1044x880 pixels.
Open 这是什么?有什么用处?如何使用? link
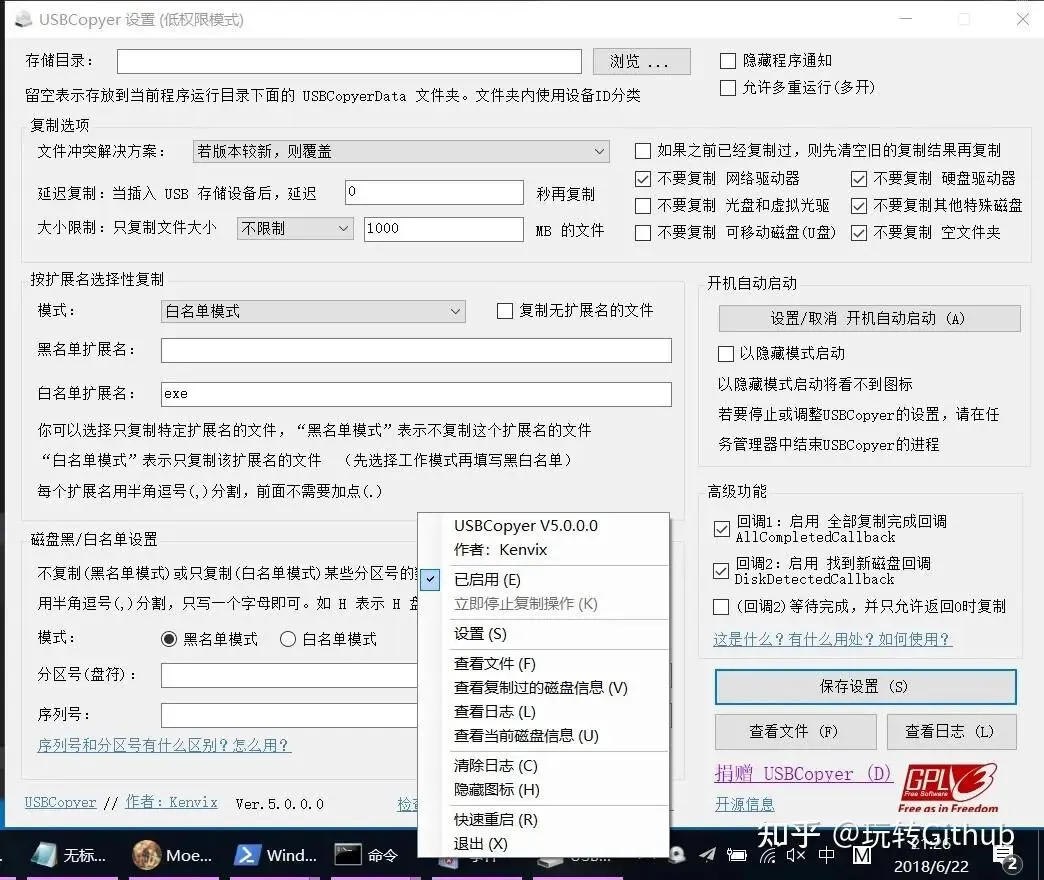click(x=832, y=640)
